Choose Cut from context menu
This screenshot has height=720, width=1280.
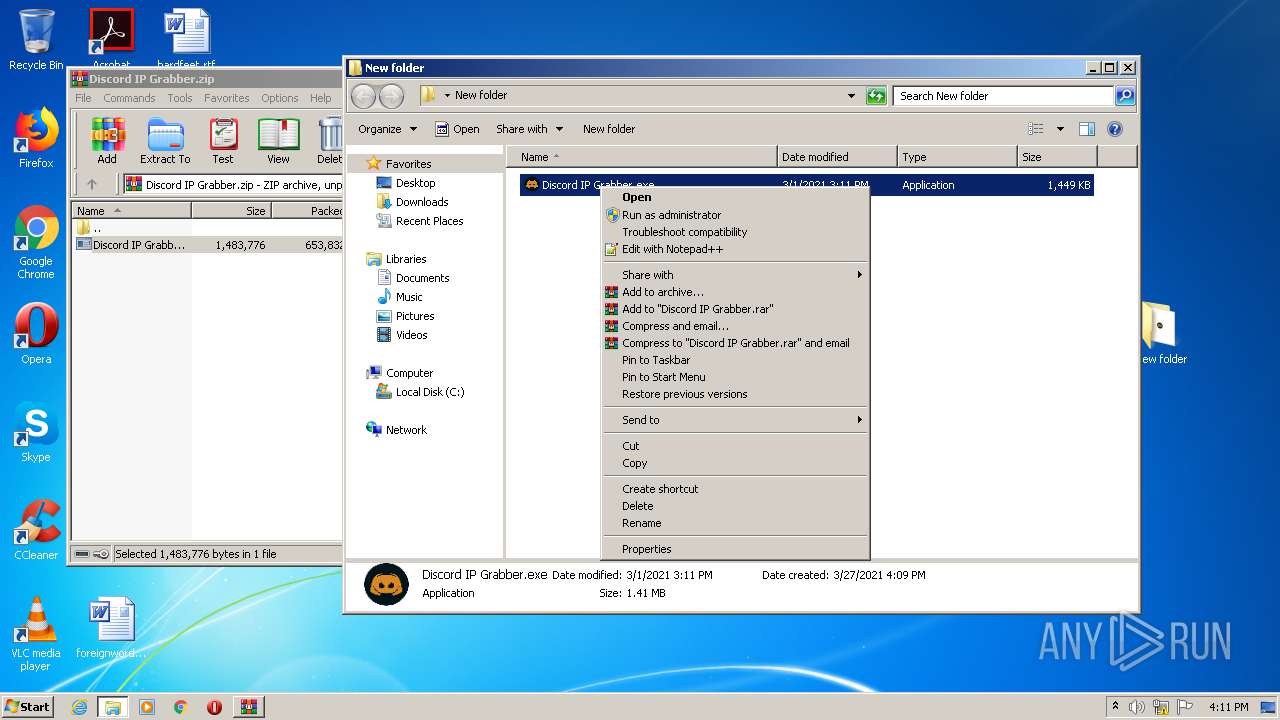(x=735, y=446)
